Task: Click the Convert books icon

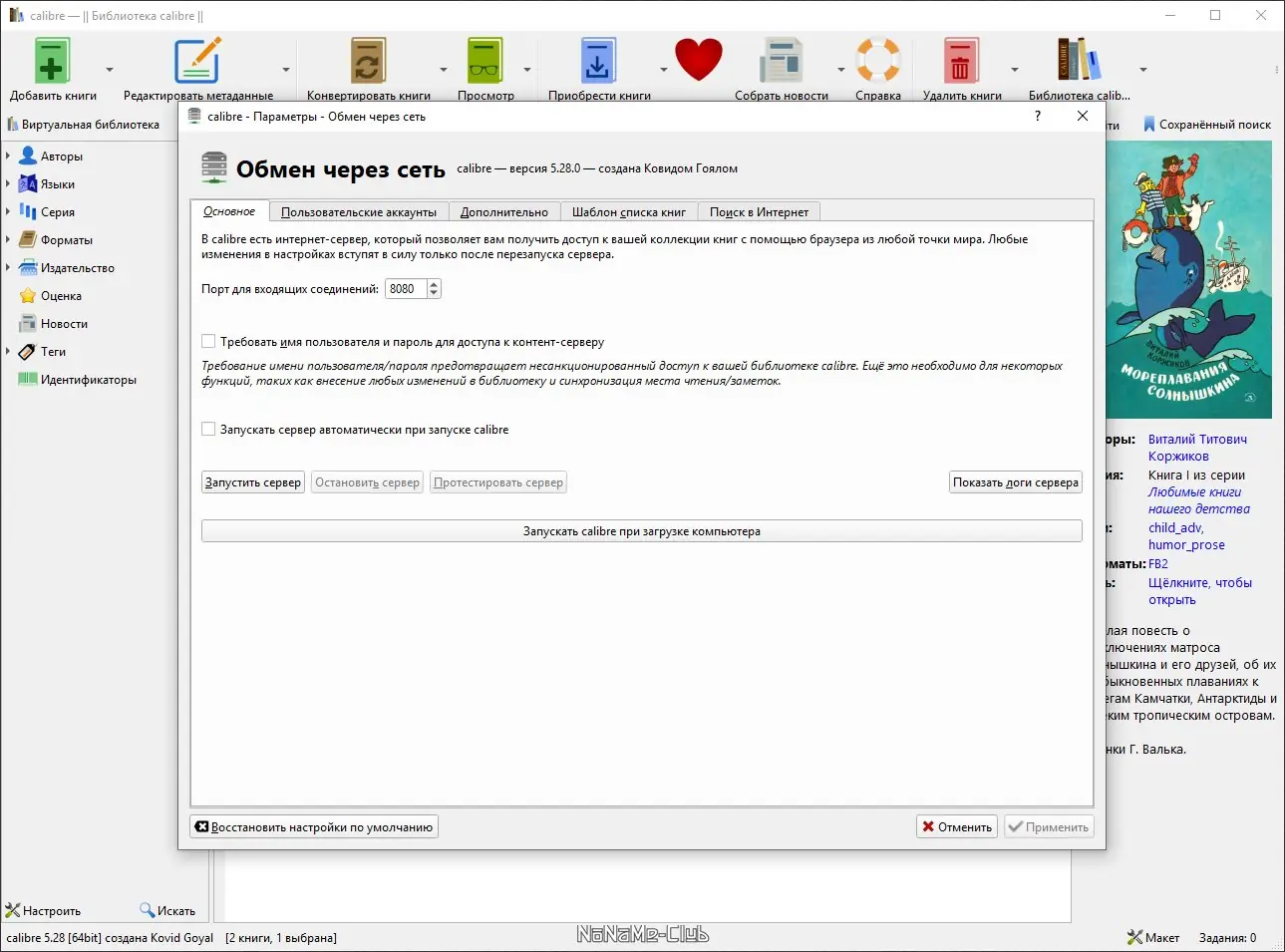Action: click(368, 61)
